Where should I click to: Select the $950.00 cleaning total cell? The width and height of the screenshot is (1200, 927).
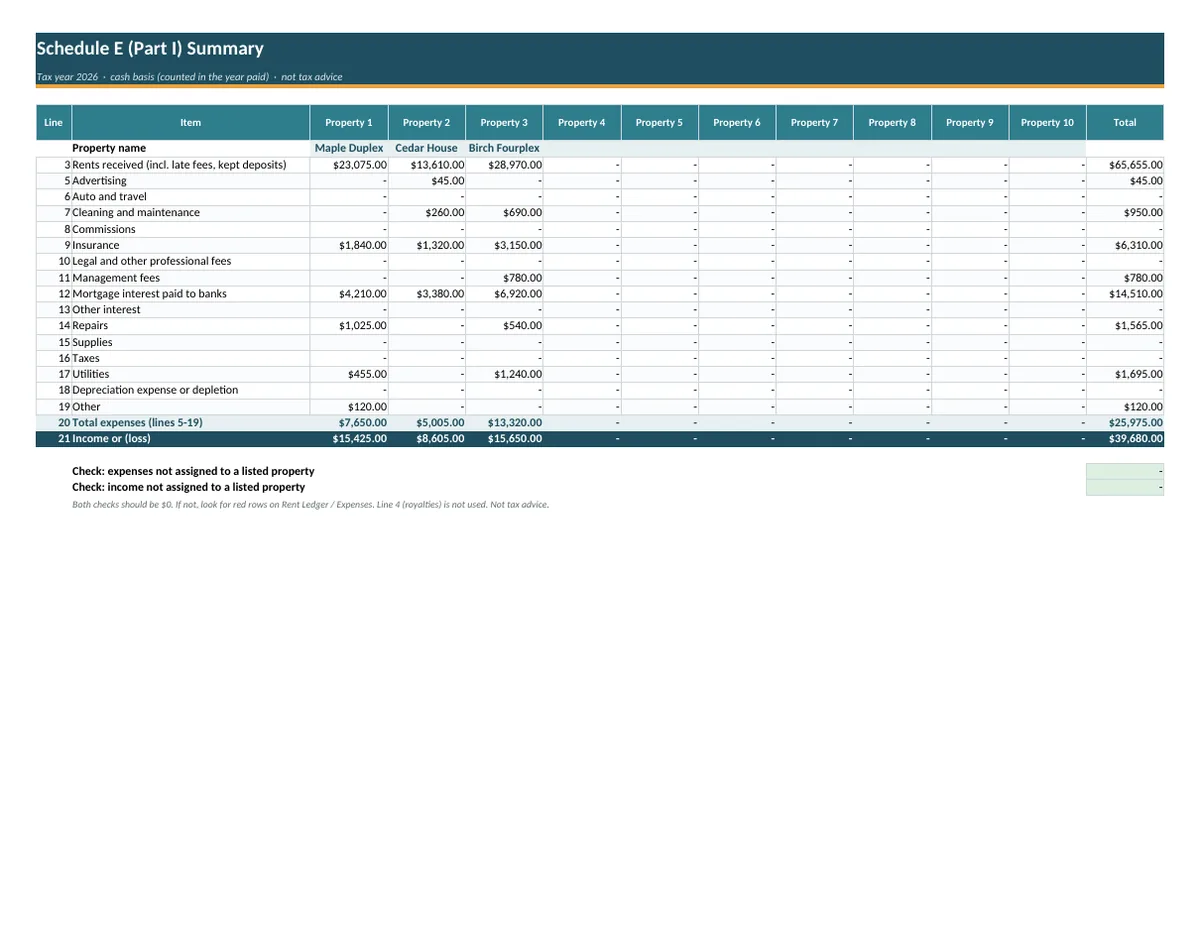tap(1125, 213)
